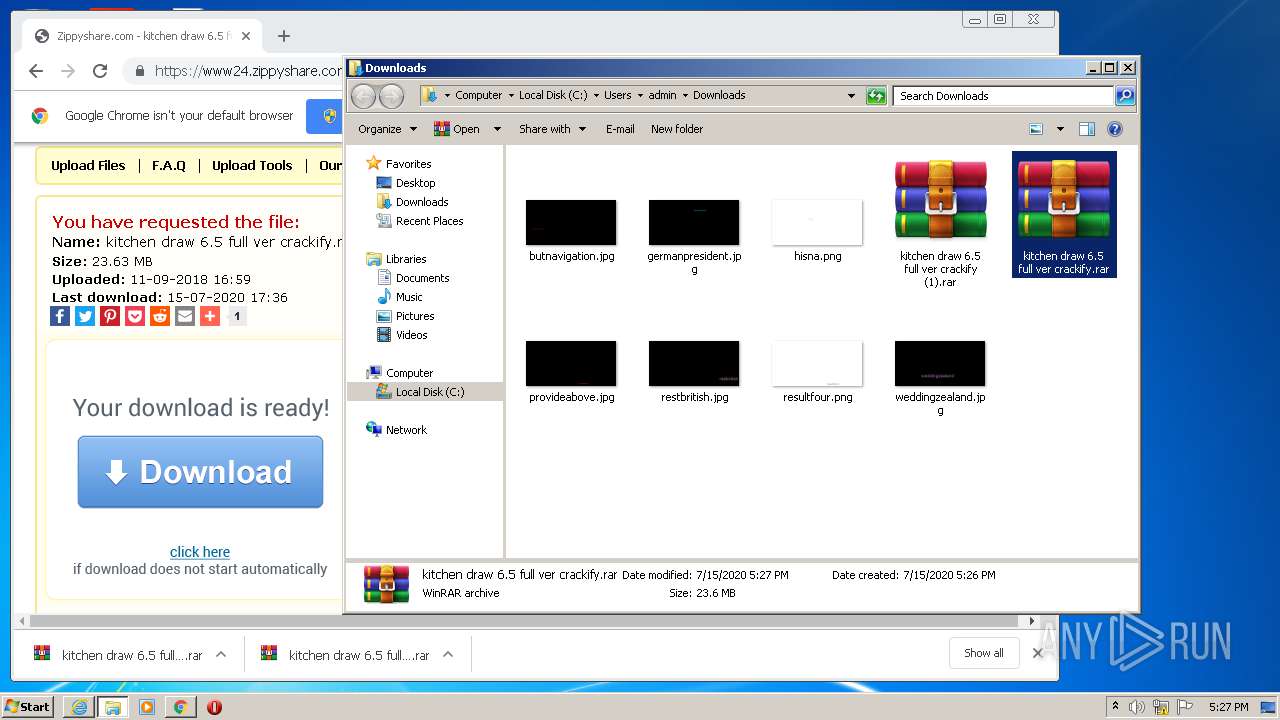Open the Pictures library
The width and height of the screenshot is (1280, 720).
pos(405,316)
